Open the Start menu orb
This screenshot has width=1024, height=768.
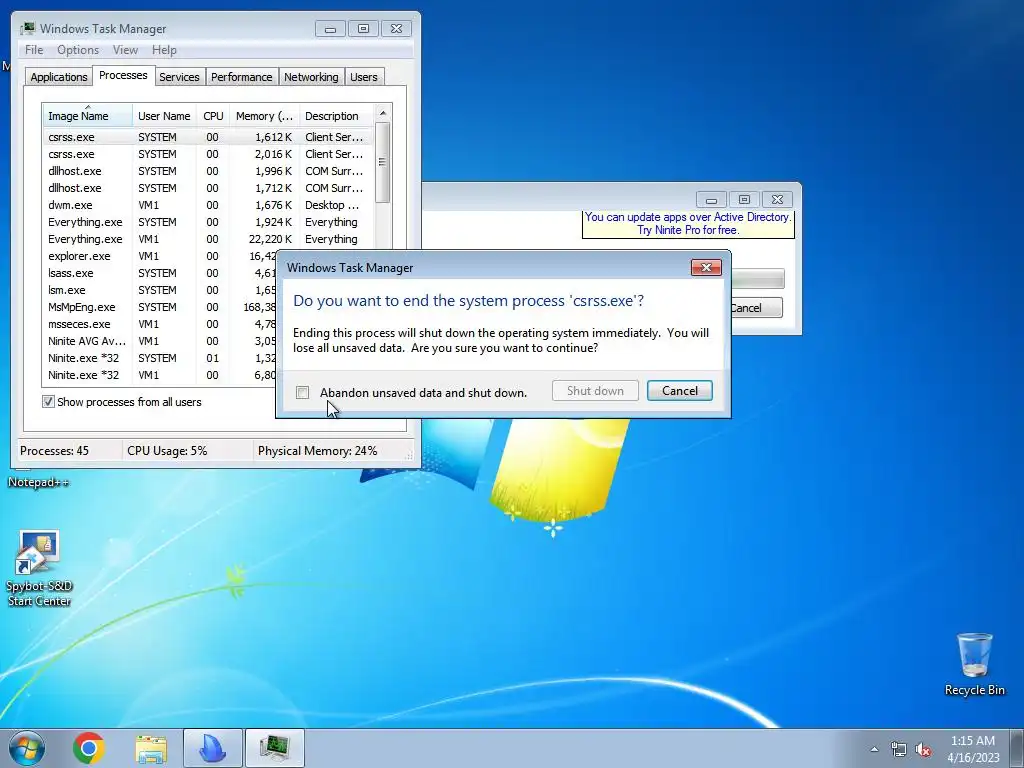coord(27,748)
